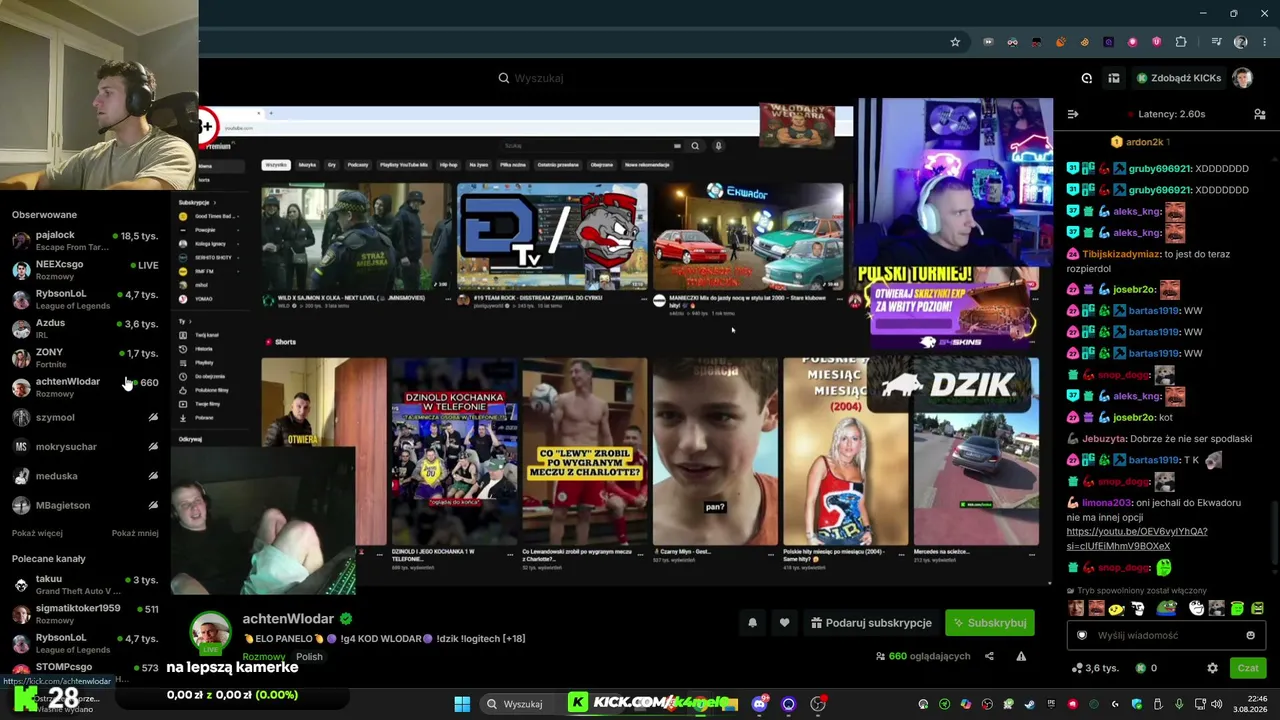Toggle stream notifications bell
1280x720 pixels.
tap(752, 623)
